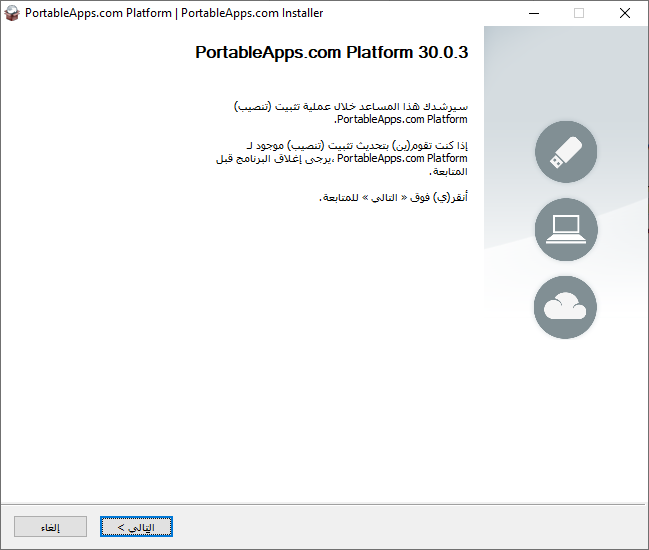Image resolution: width=649 pixels, height=550 pixels.
Task: Click the التالي (Next) button
Action: 136,527
